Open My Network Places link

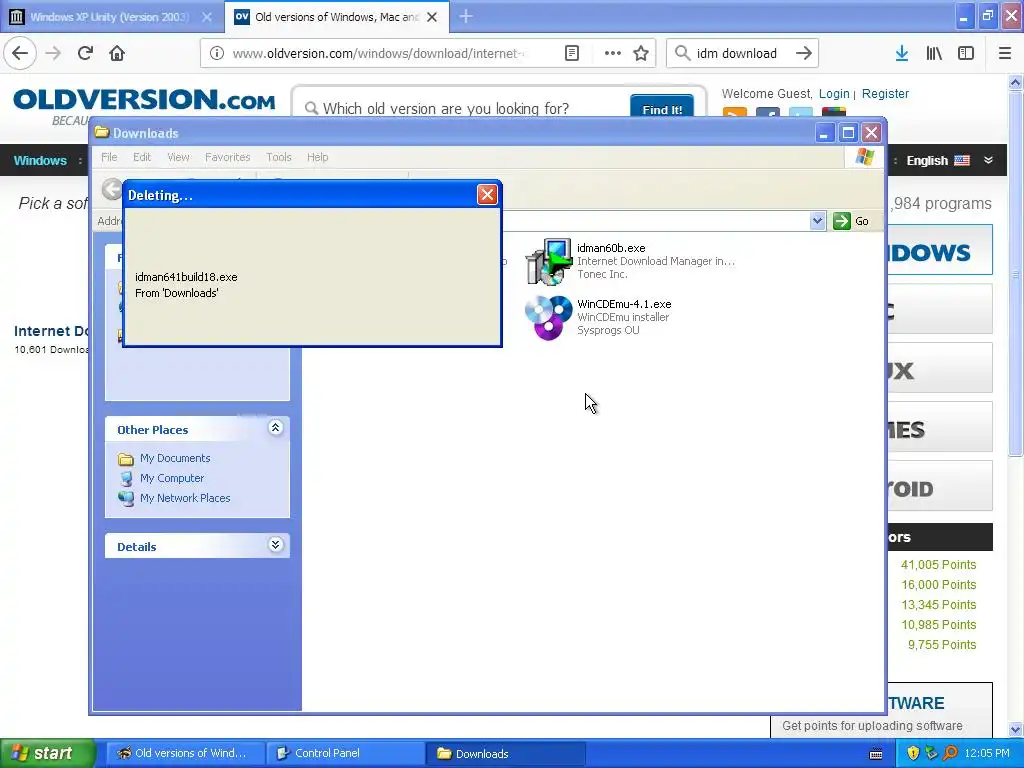185,498
